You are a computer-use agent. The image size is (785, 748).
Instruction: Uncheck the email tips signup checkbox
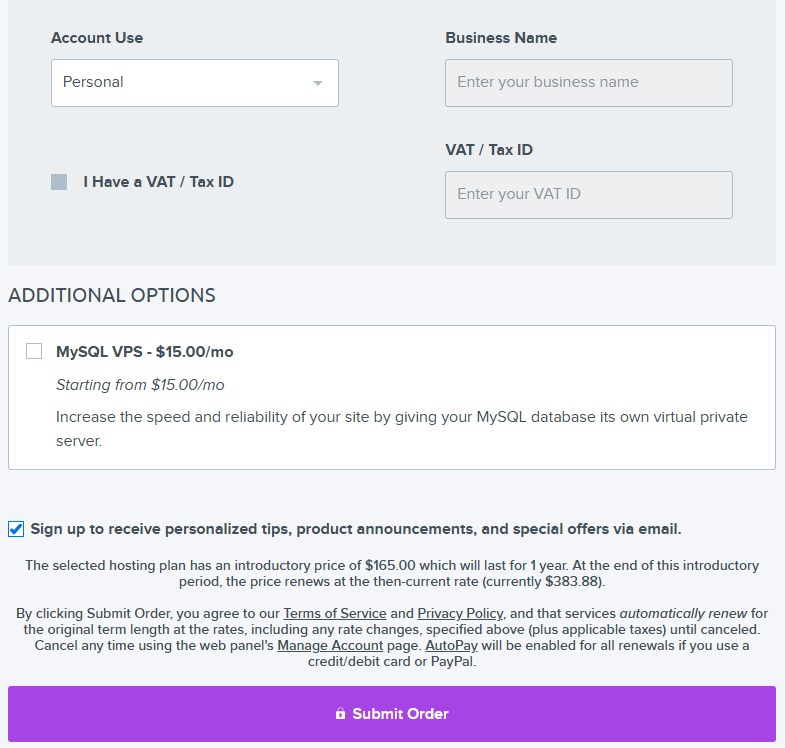click(x=16, y=529)
